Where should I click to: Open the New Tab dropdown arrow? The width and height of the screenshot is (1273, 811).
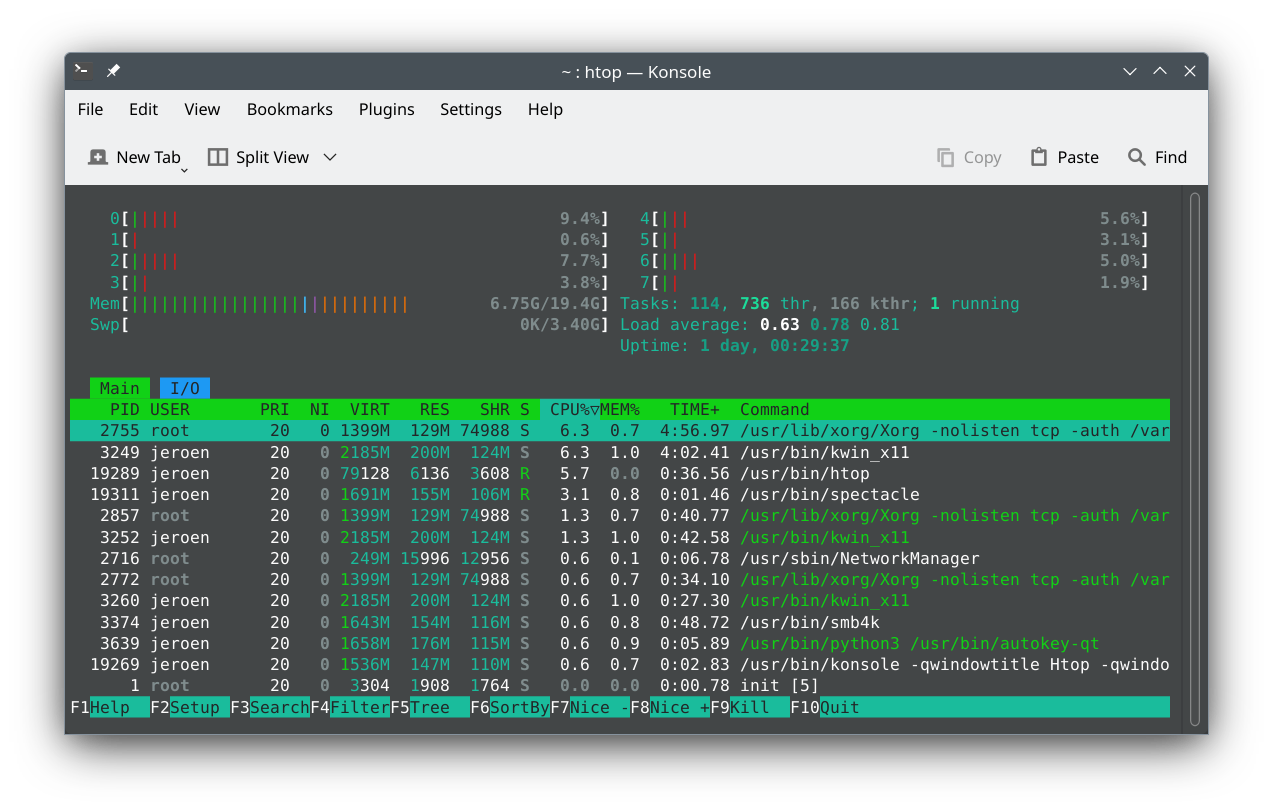tap(185, 172)
